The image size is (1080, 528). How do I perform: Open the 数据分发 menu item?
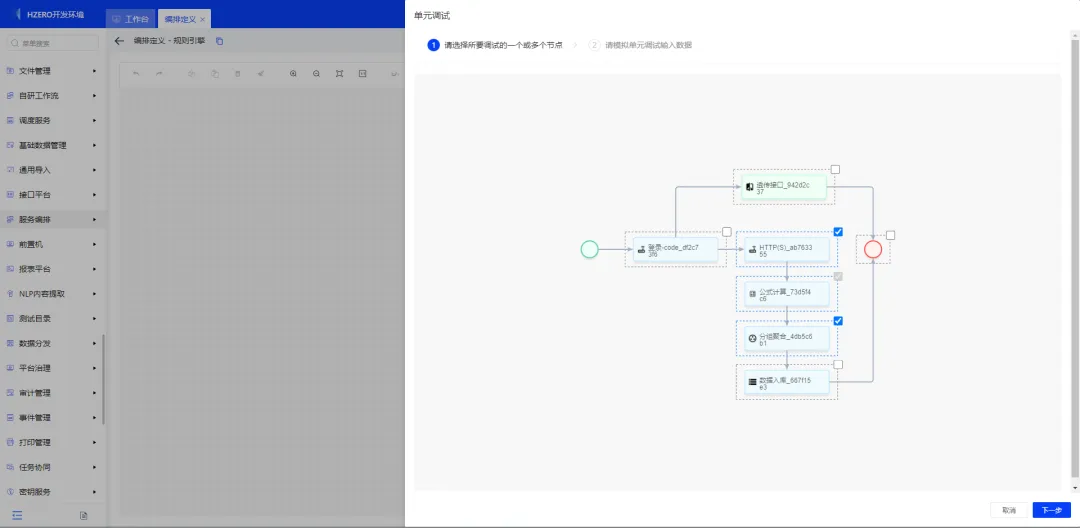coord(52,344)
